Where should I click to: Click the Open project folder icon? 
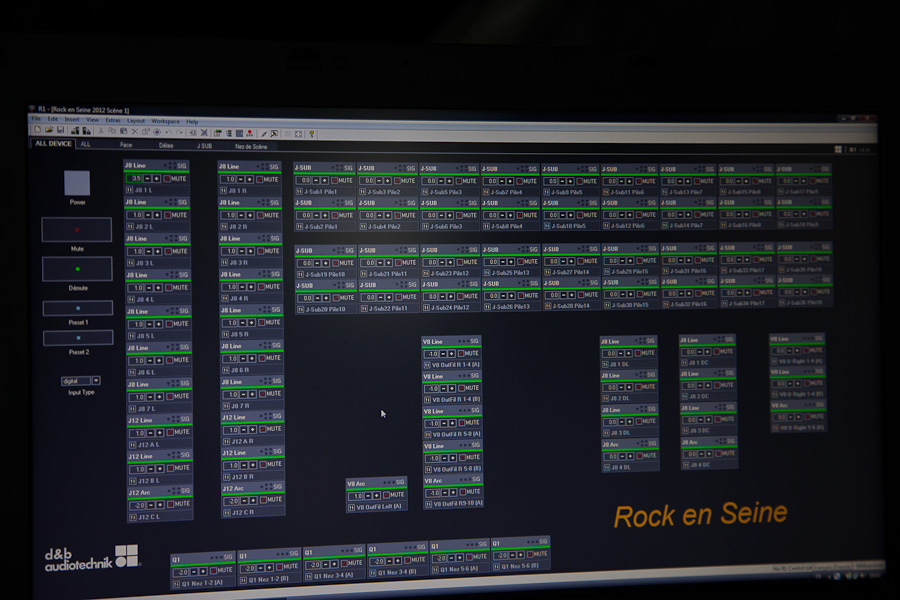(x=49, y=130)
